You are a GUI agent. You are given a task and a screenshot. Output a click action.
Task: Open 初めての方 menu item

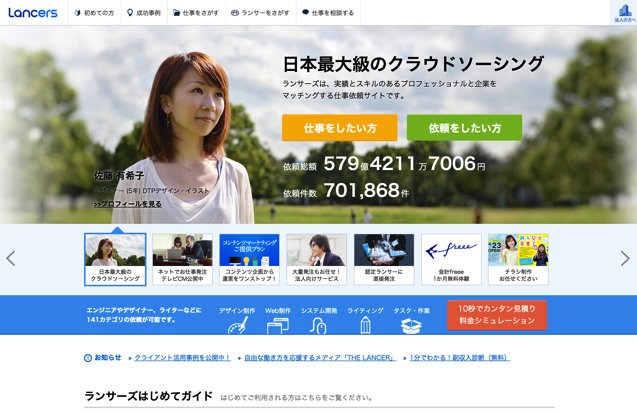pos(94,13)
